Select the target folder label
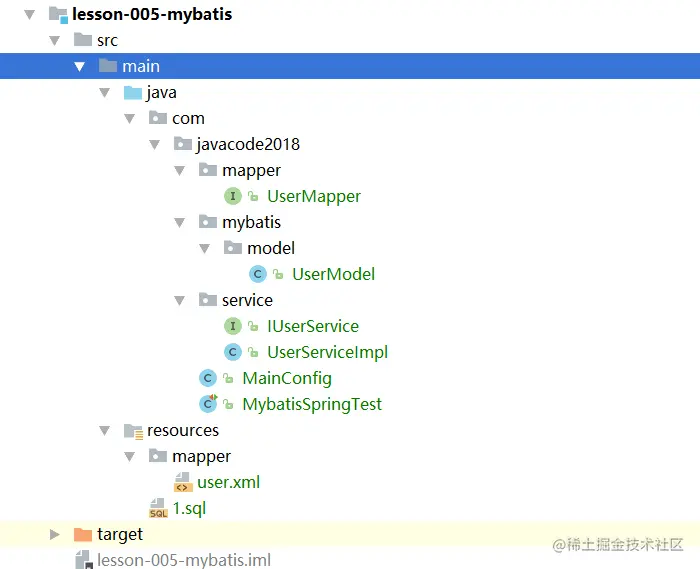The width and height of the screenshot is (700, 569). coord(120,534)
